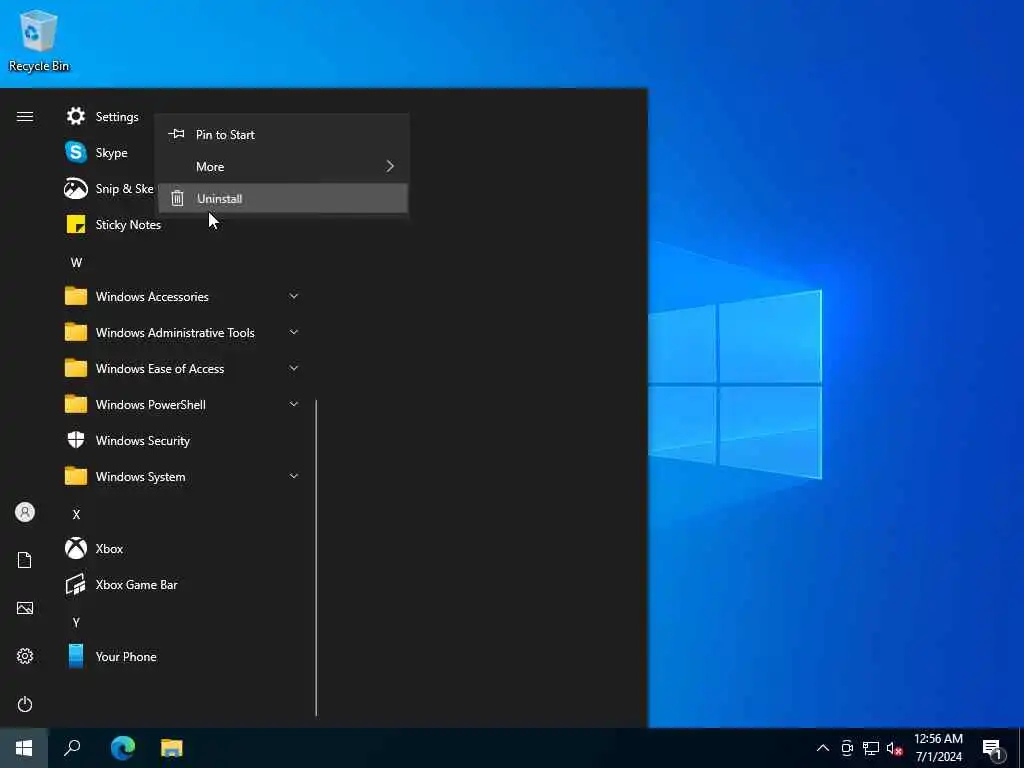The image size is (1024, 768).
Task: Click the Your Phone label text
Action: tap(126, 657)
